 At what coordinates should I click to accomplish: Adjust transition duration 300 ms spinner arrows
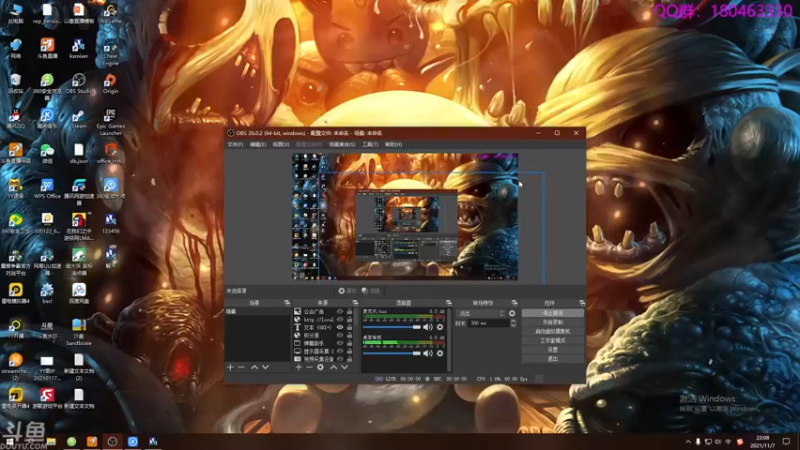pyautogui.click(x=513, y=323)
